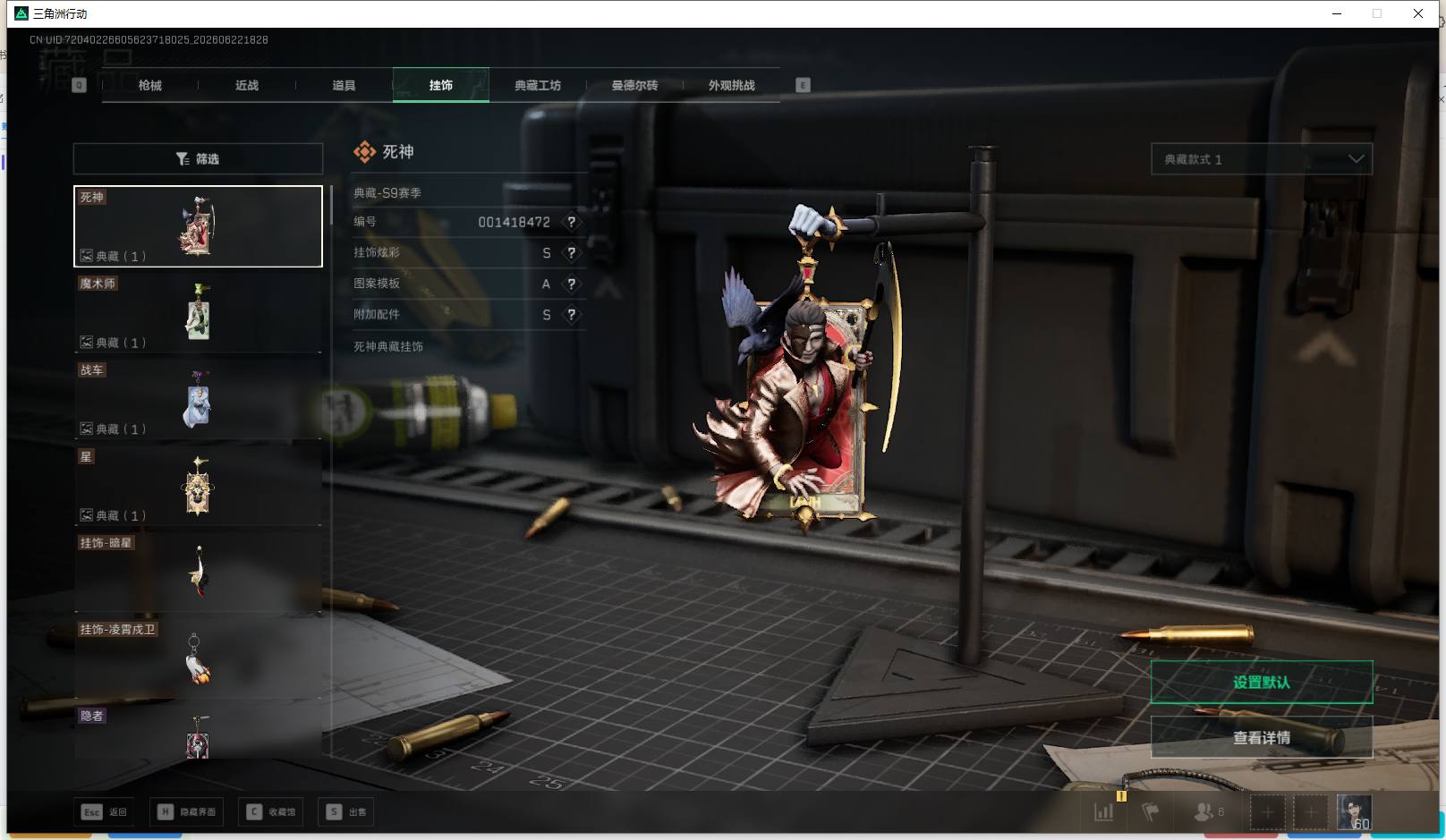Select the 挂饰-暗星 charm item

coord(198,572)
